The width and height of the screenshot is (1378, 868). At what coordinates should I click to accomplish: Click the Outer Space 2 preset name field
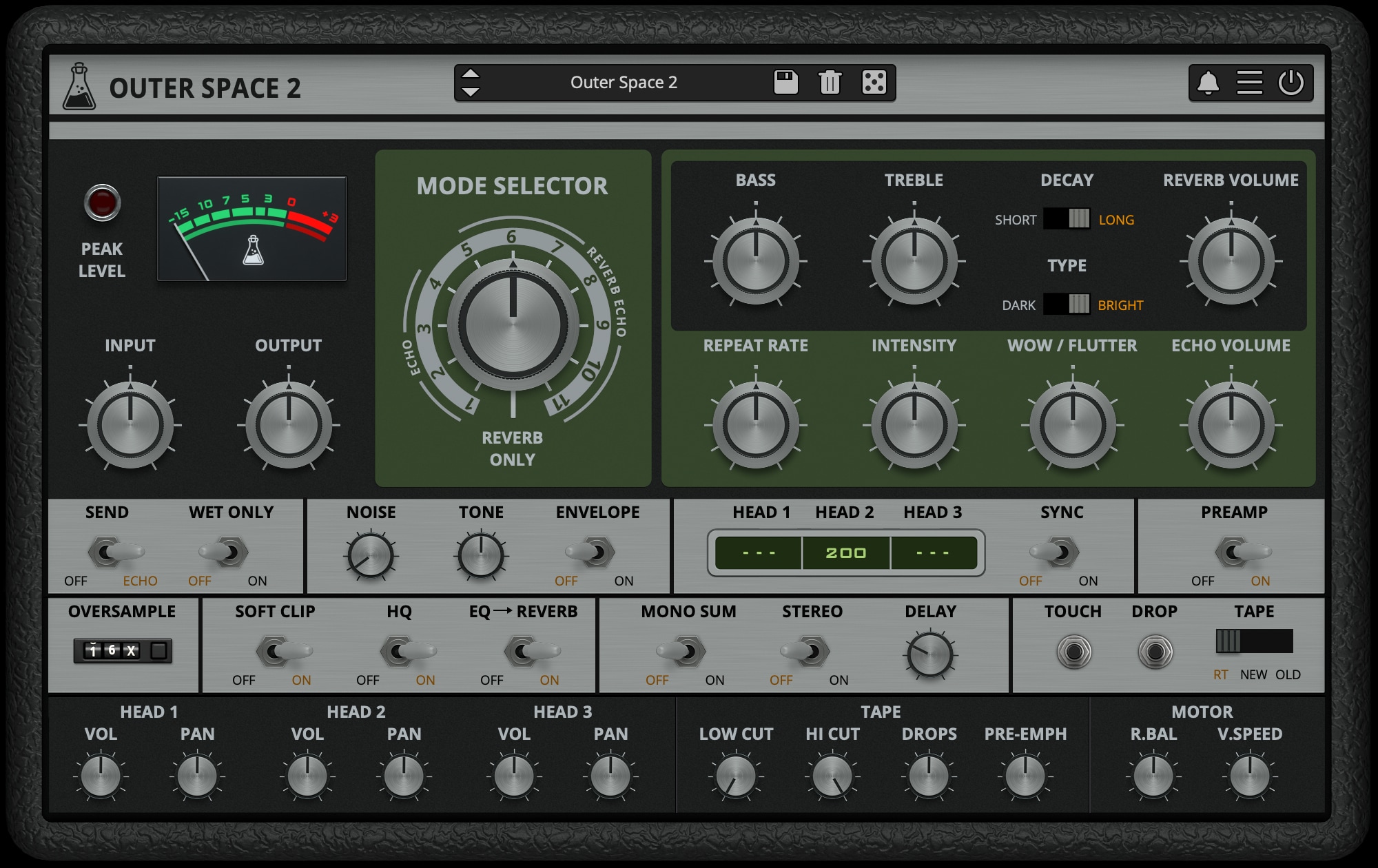pos(624,83)
